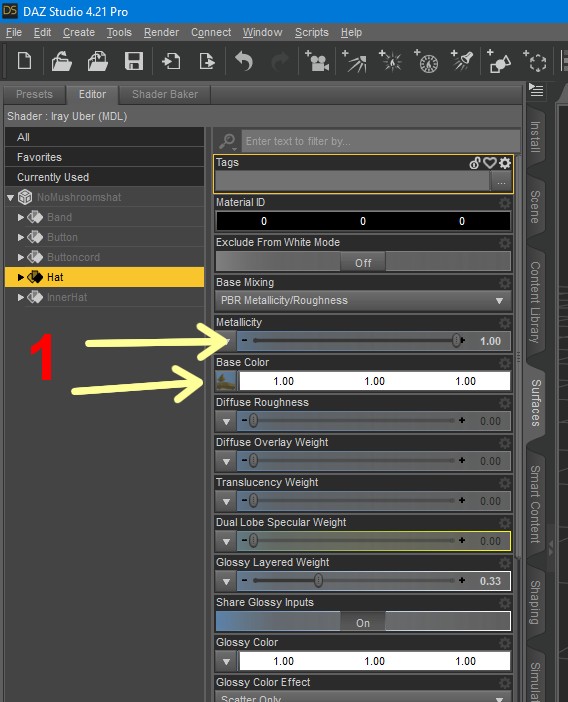
Task: Open the Glossy Layered Weight map arrow
Action: pos(226,581)
